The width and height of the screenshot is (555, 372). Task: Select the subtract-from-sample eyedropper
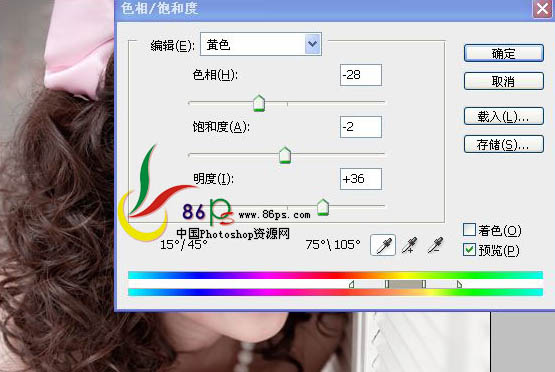point(435,245)
